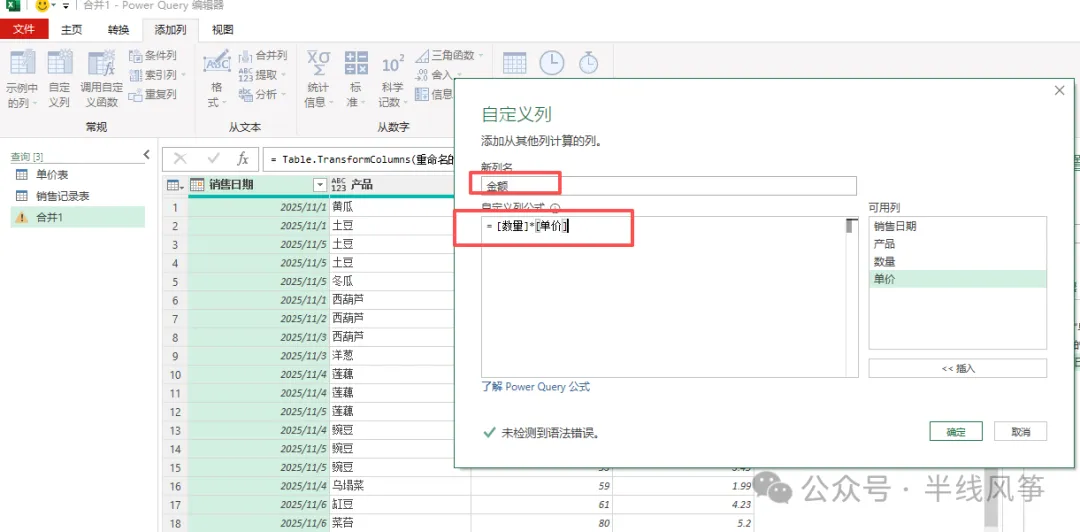Open the 视图 ribbon tab
Viewport: 1080px width, 532px height.
pos(222,30)
